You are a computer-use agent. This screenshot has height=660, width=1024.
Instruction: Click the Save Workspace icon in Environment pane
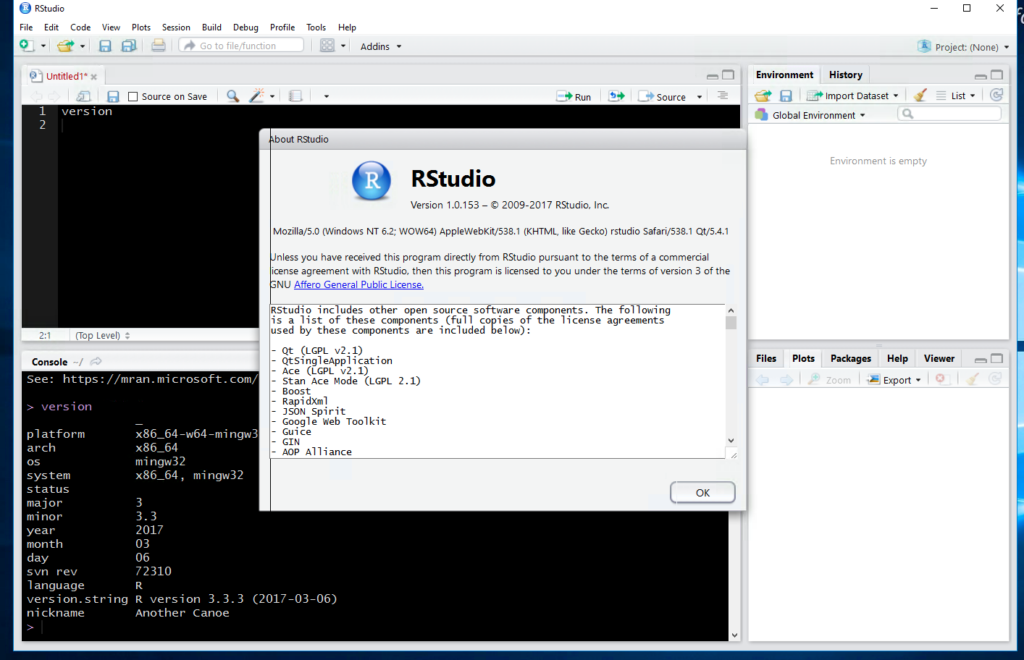point(786,96)
